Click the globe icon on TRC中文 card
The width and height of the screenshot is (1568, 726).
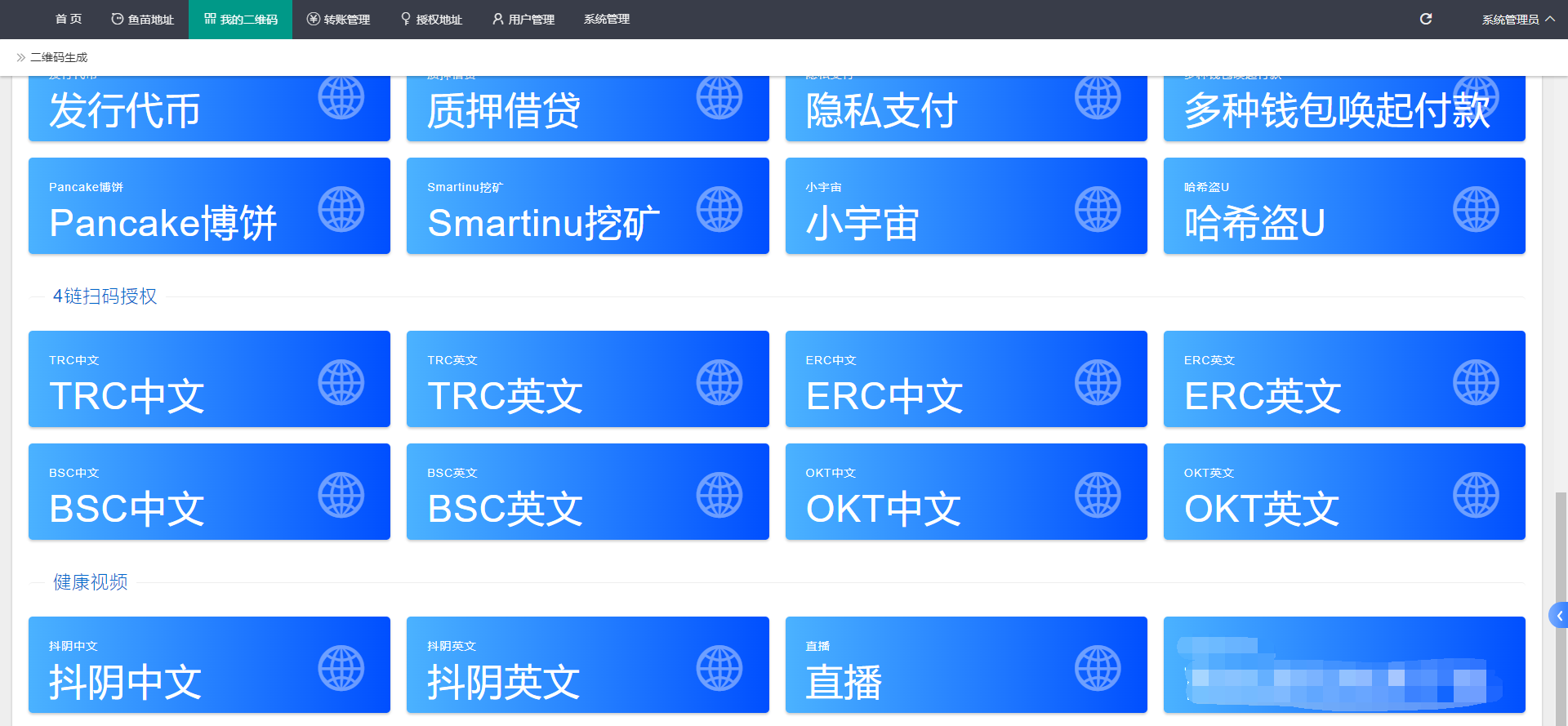(341, 382)
